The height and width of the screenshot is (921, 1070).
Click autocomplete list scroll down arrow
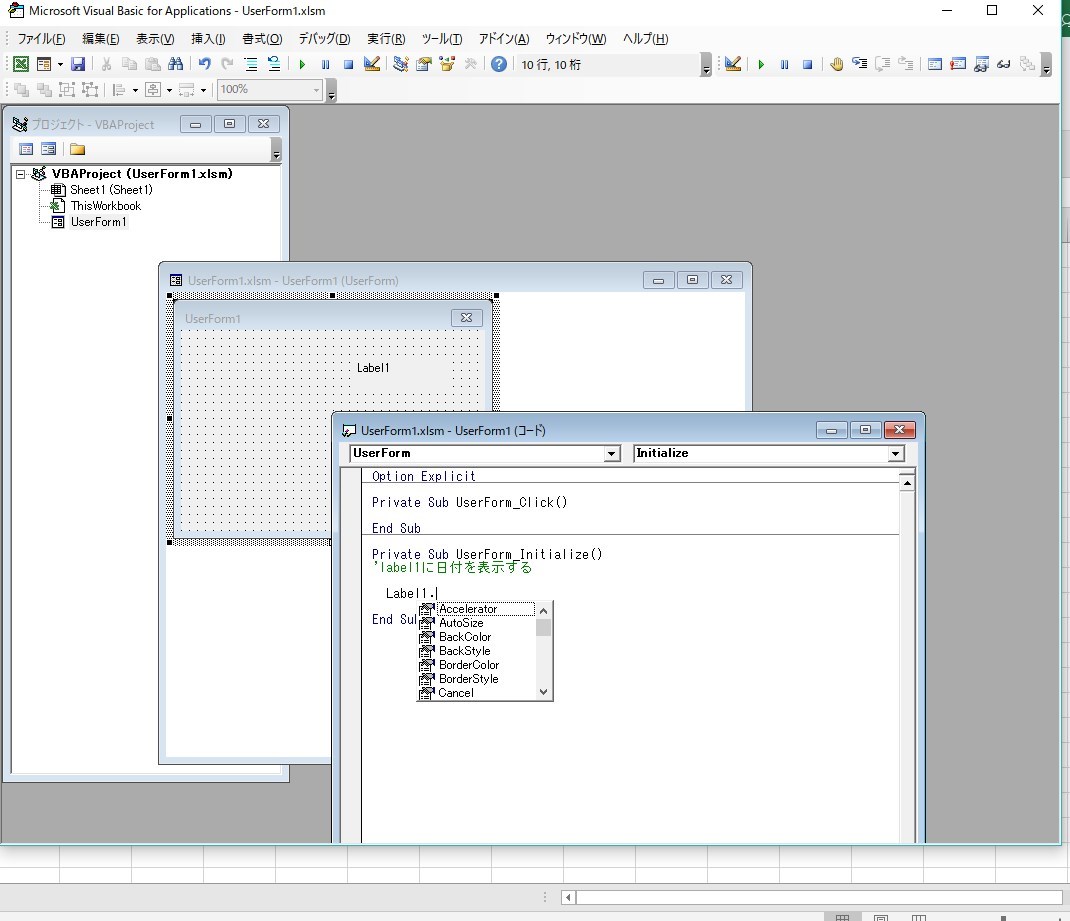(x=543, y=692)
